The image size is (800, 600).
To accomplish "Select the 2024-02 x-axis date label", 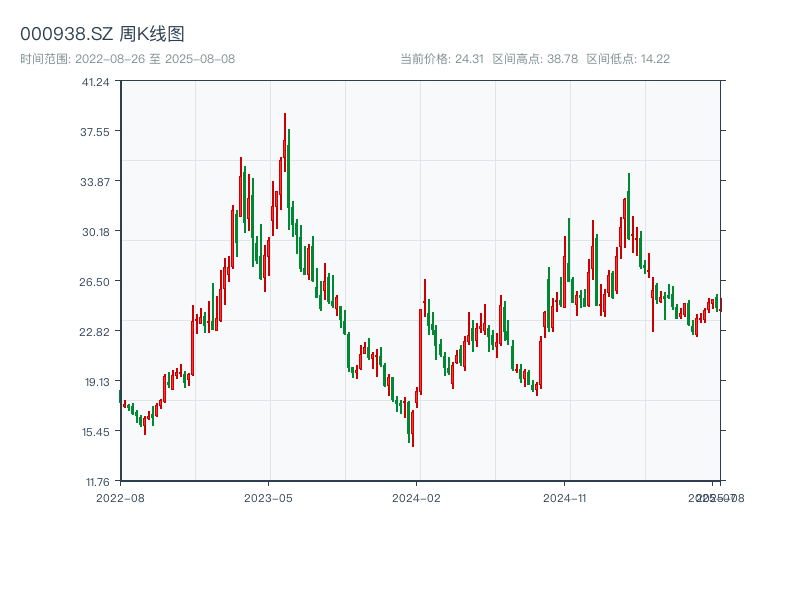I will coord(416,497).
